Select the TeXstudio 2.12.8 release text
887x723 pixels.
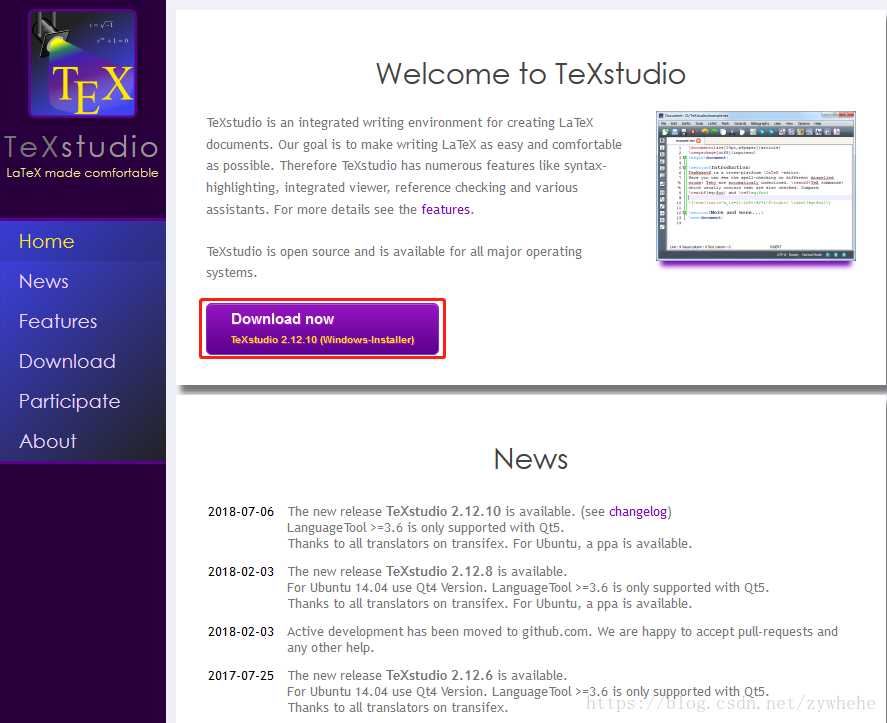click(x=439, y=571)
